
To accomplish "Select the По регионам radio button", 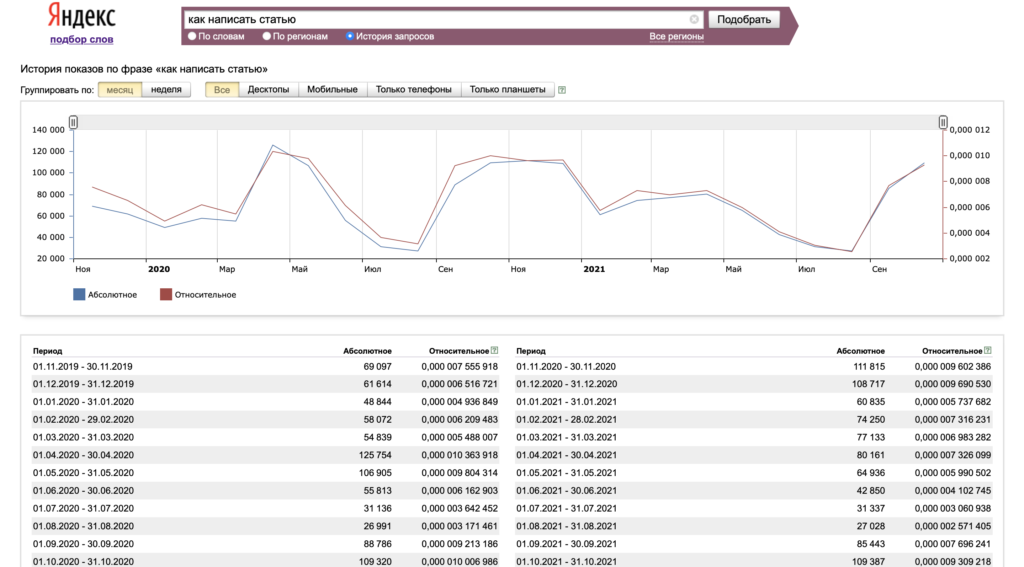I will click(x=266, y=37).
